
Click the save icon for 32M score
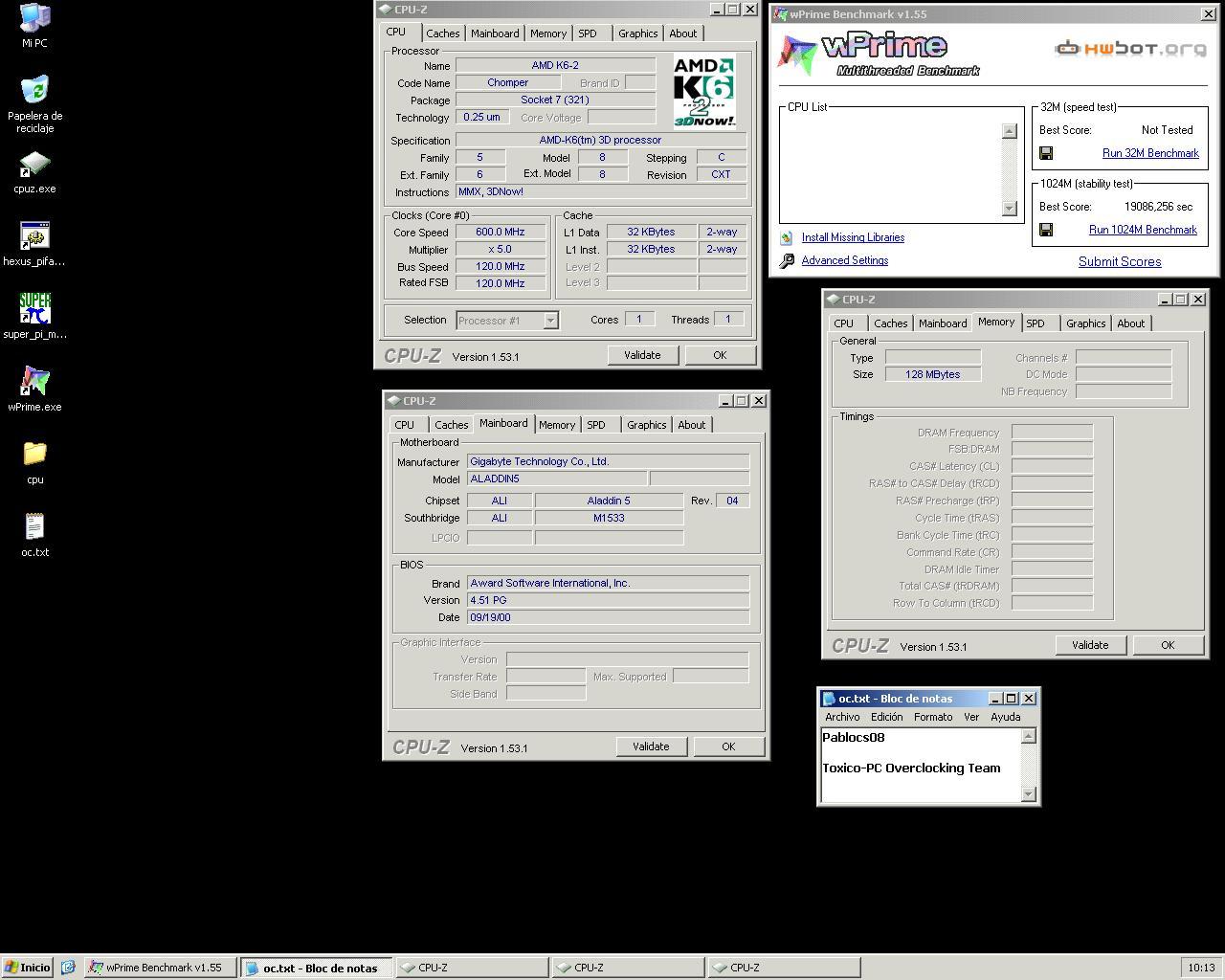pyautogui.click(x=1046, y=153)
